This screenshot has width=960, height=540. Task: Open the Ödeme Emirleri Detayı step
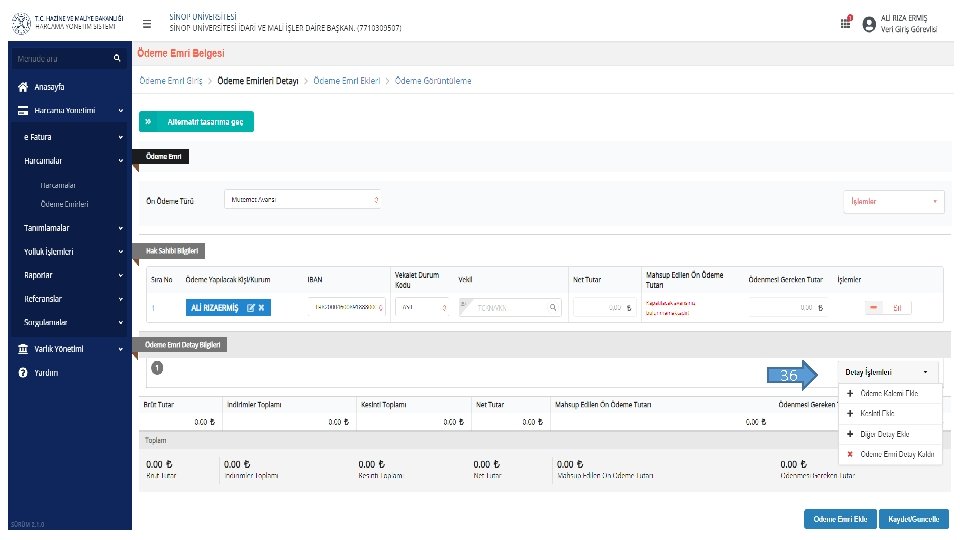coord(258,81)
